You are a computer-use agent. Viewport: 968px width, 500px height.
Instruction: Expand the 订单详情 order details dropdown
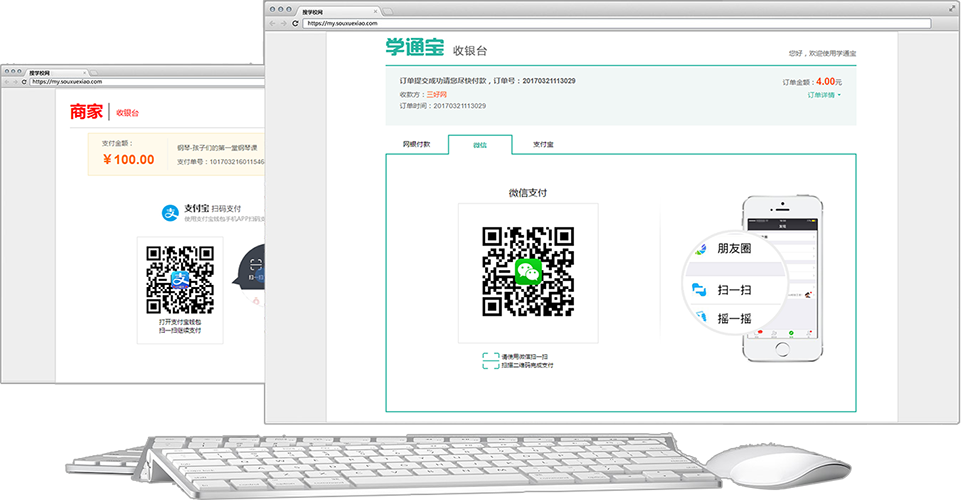(824, 95)
